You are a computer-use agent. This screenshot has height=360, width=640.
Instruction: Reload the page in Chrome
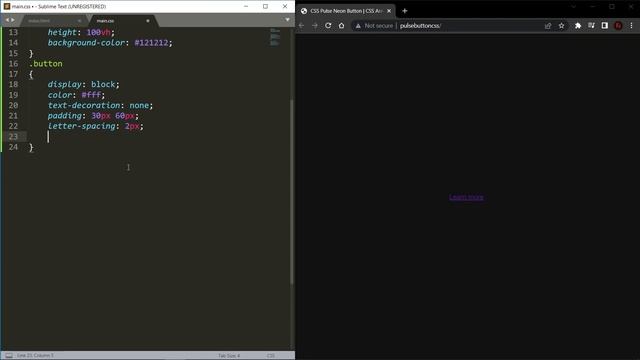pos(328,26)
